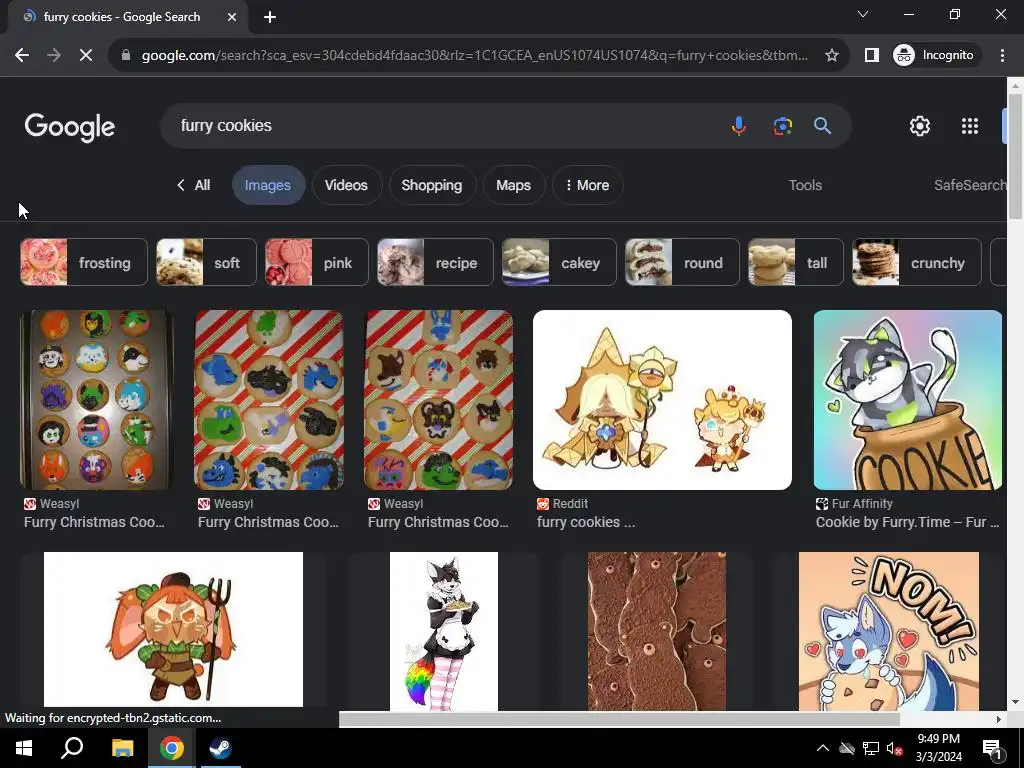
Task: Filter results by frosting chip
Action: (x=84, y=263)
